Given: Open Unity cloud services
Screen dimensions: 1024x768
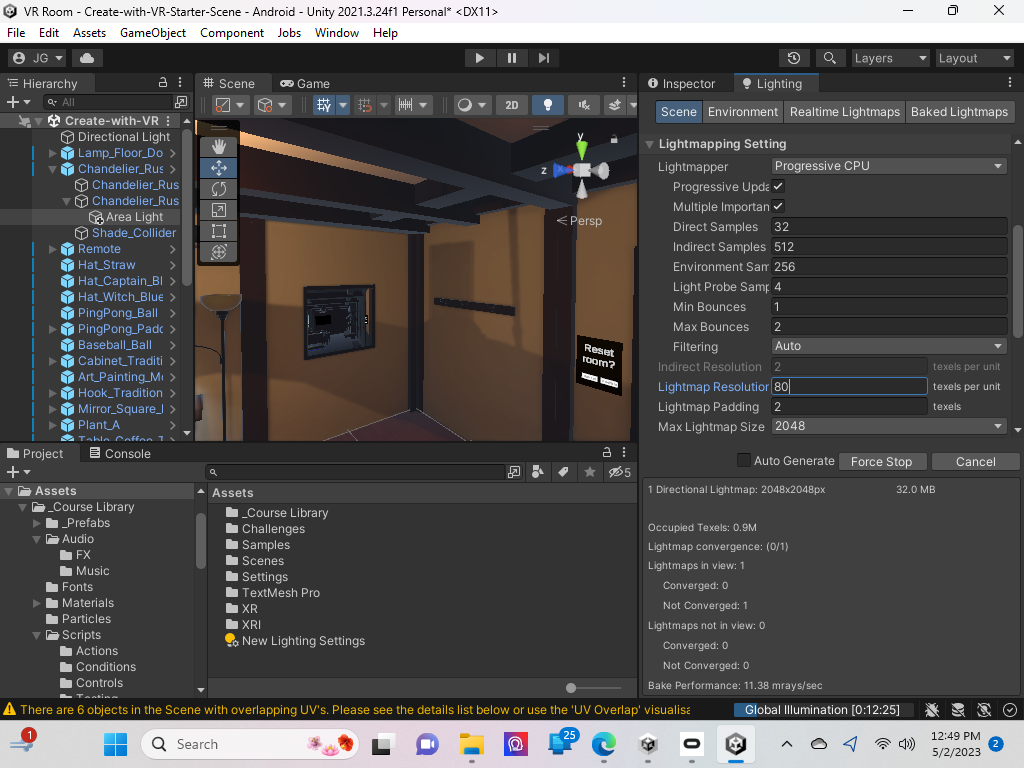Looking at the screenshot, I should [x=86, y=58].
